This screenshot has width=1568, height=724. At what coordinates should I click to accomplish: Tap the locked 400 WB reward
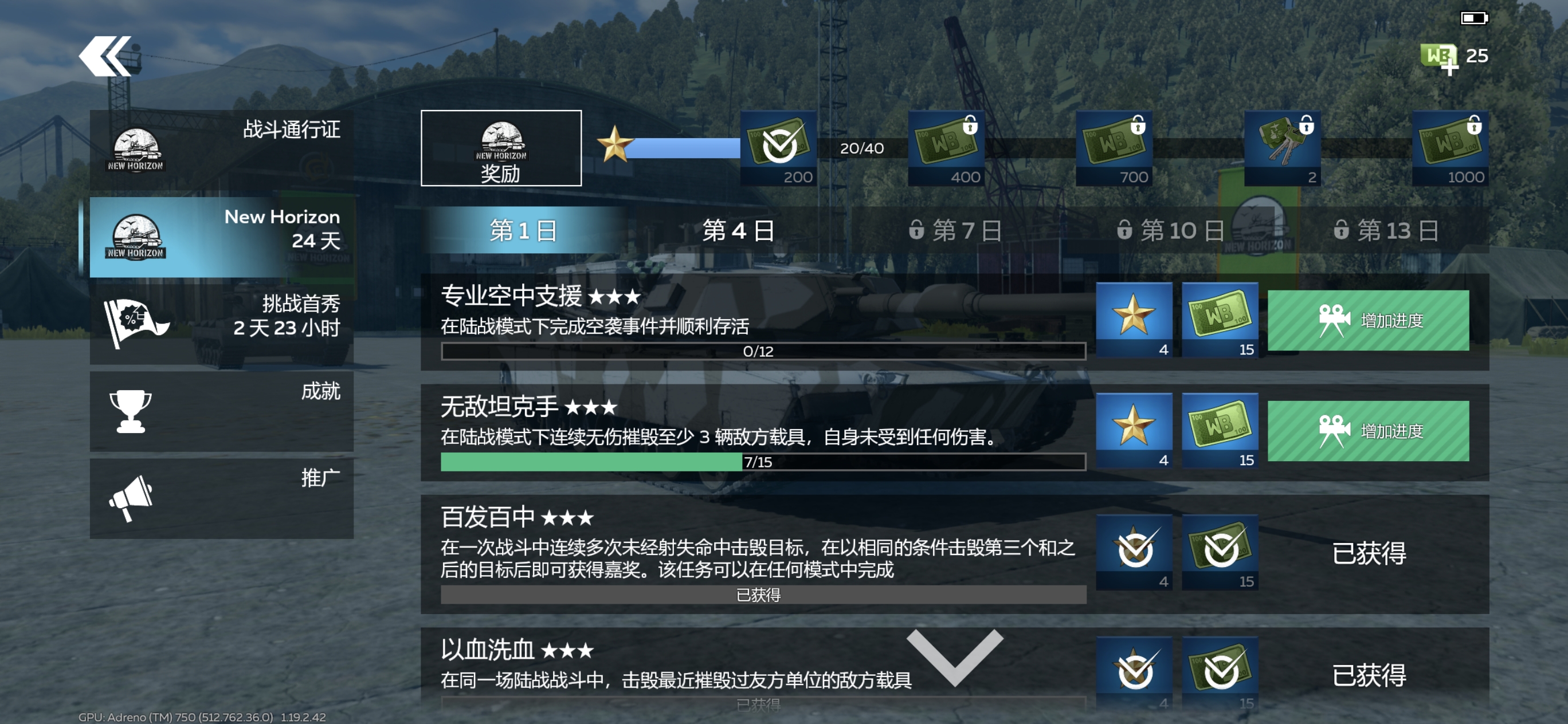(x=946, y=148)
